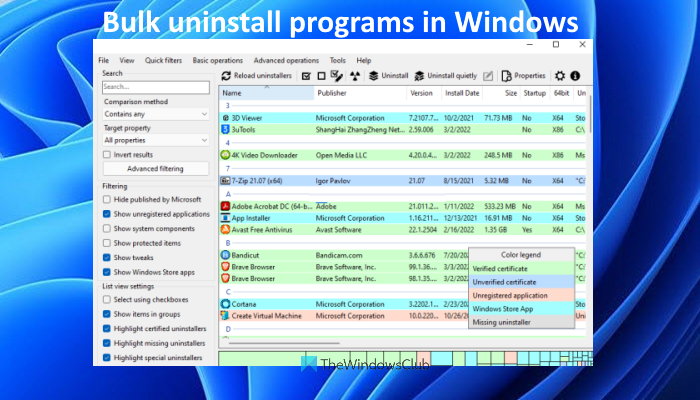Screen dimensions: 700x400
Task: Open the Tools menu
Action: tap(338, 60)
